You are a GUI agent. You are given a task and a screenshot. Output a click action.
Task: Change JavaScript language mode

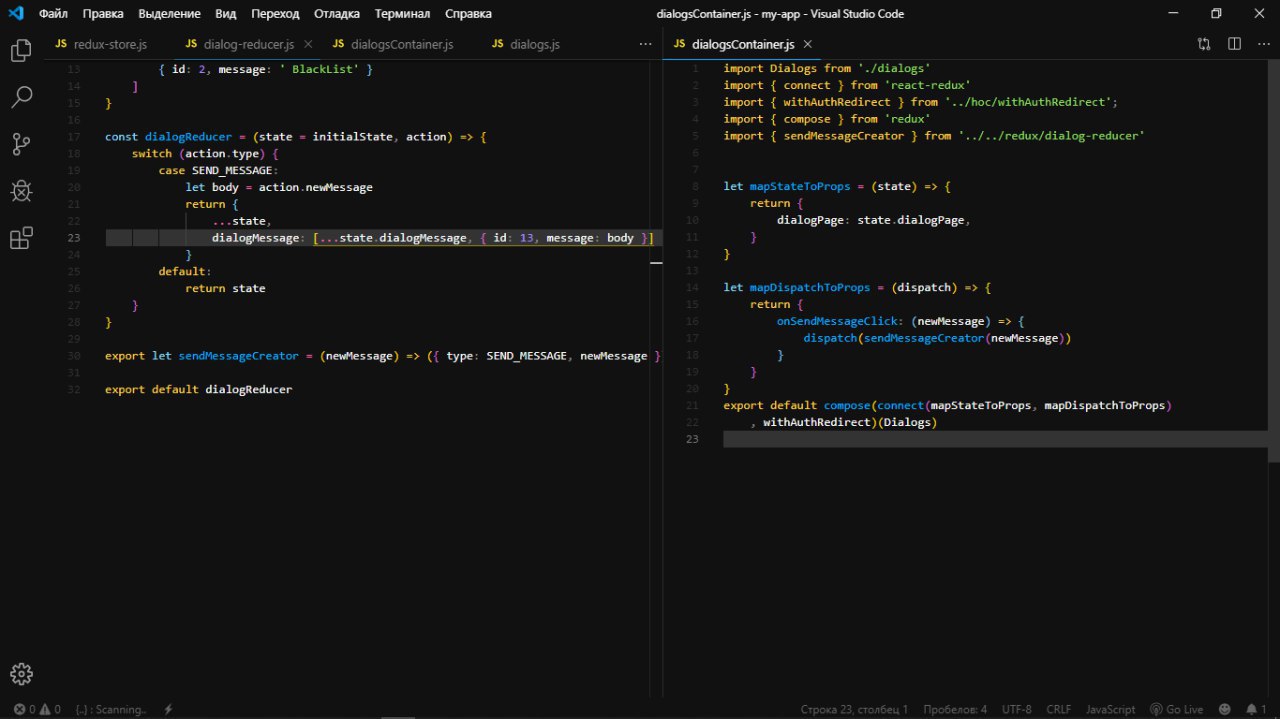1110,709
